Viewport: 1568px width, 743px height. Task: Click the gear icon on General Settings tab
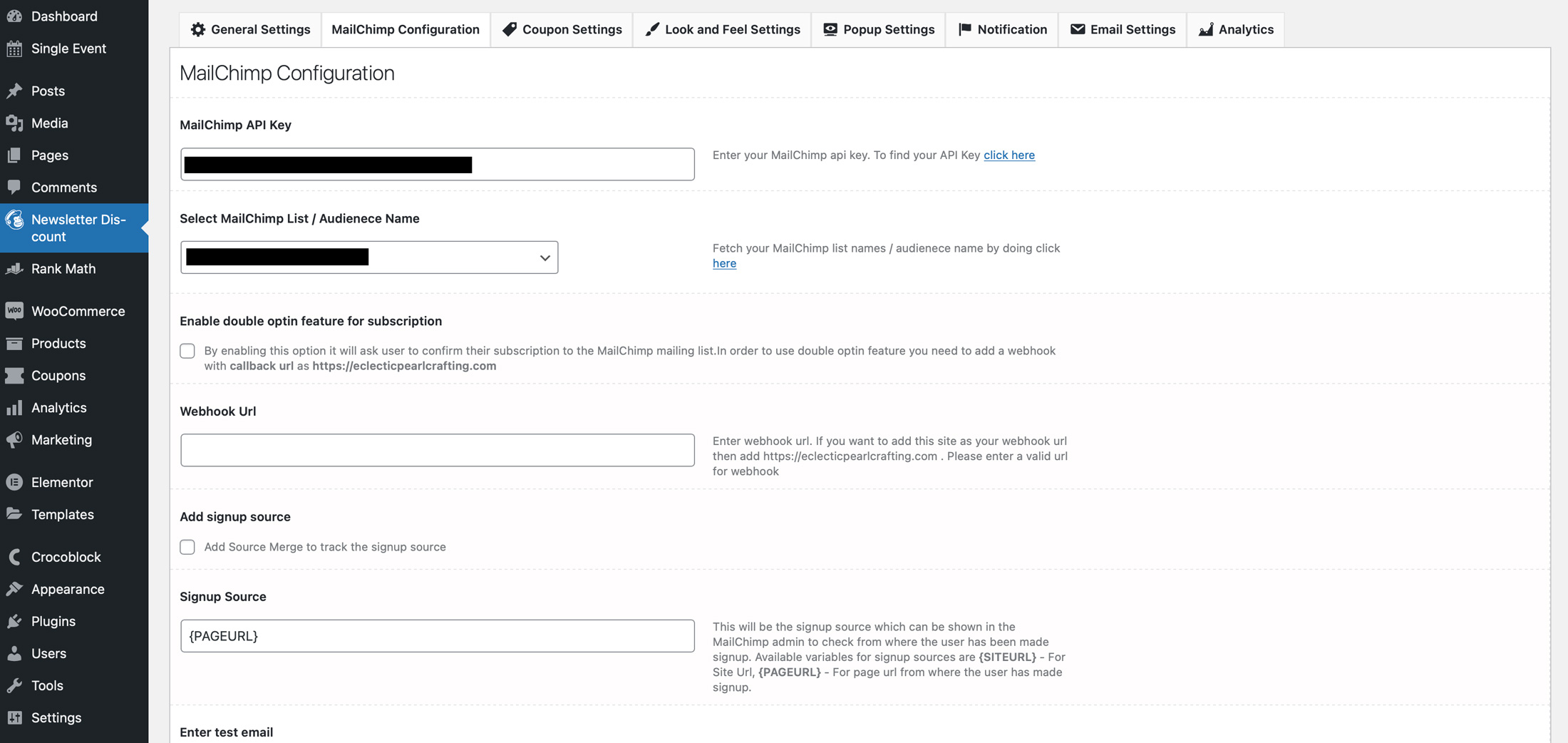point(198,29)
